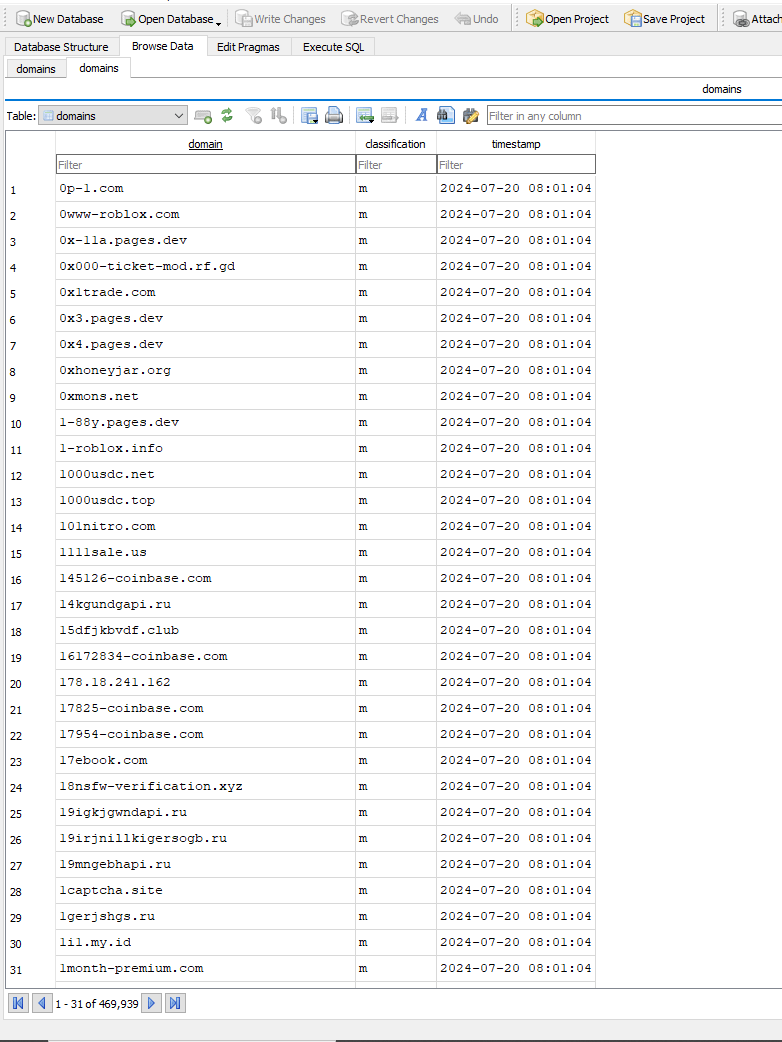Refresh the table data with green arrows
Viewport: 782px width, 1042px height.
[227, 116]
